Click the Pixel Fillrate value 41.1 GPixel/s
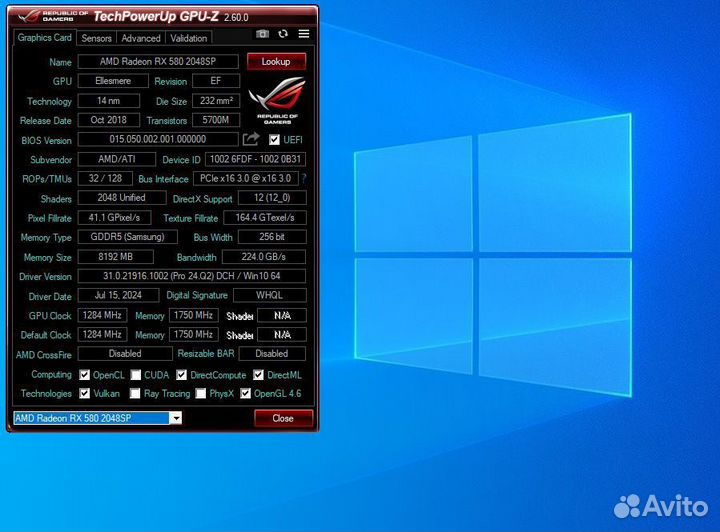 tap(114, 217)
